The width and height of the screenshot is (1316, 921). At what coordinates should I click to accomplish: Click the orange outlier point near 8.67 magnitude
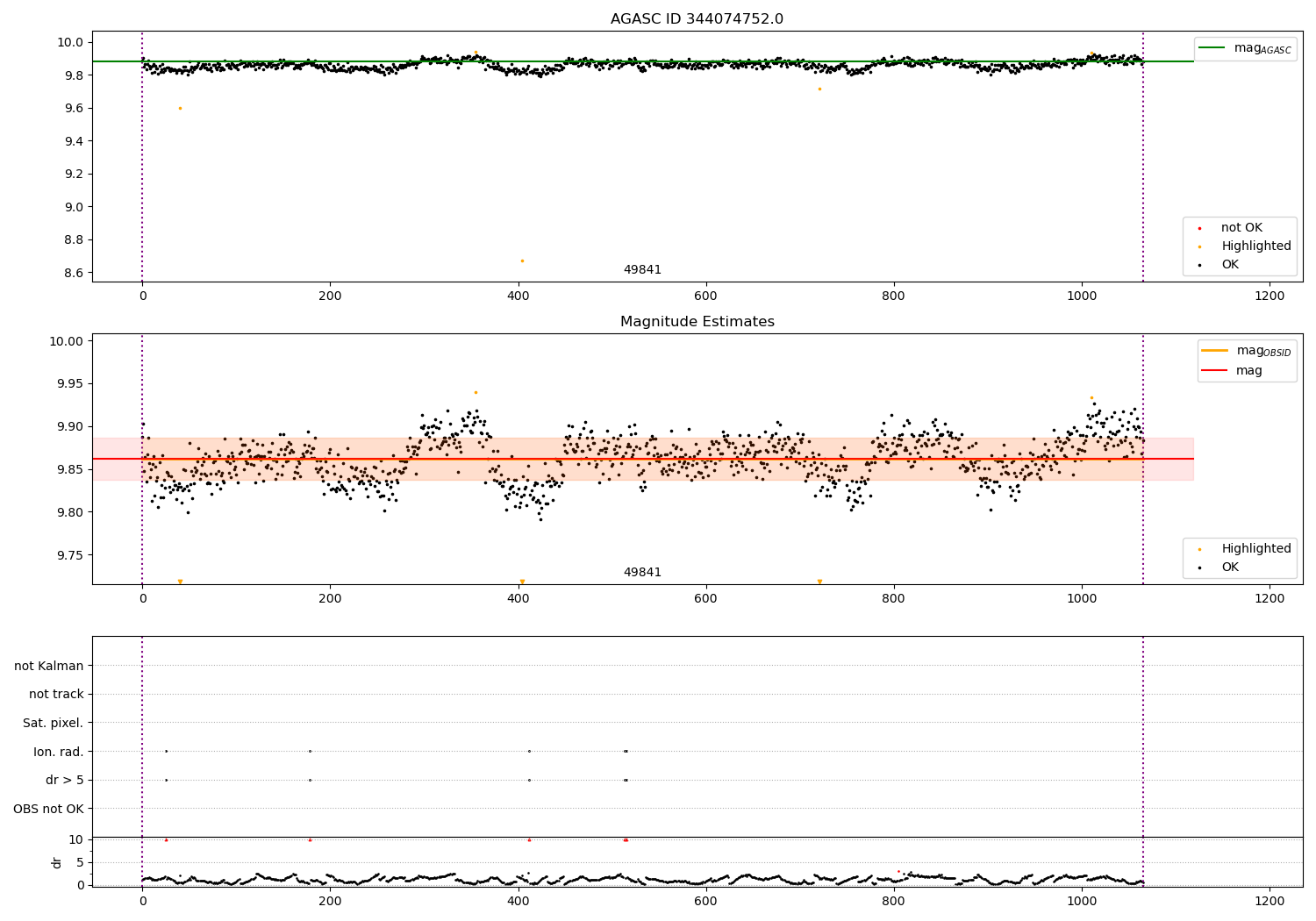tap(522, 261)
